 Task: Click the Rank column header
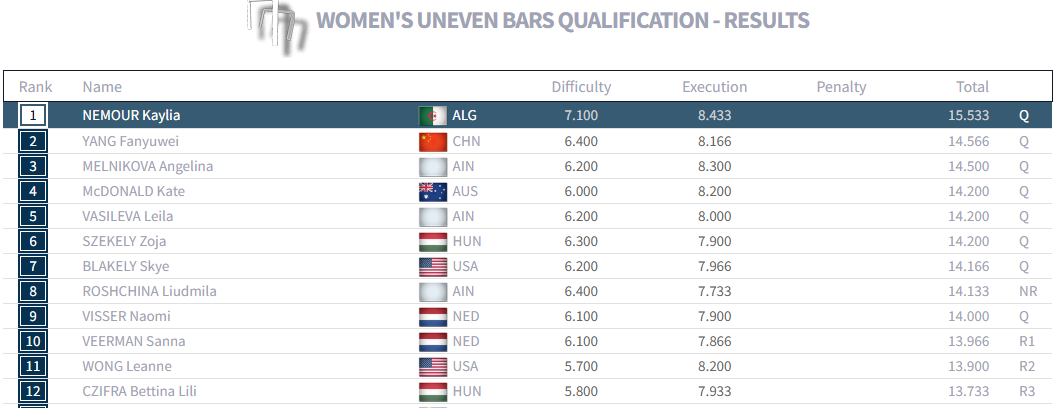coord(36,87)
